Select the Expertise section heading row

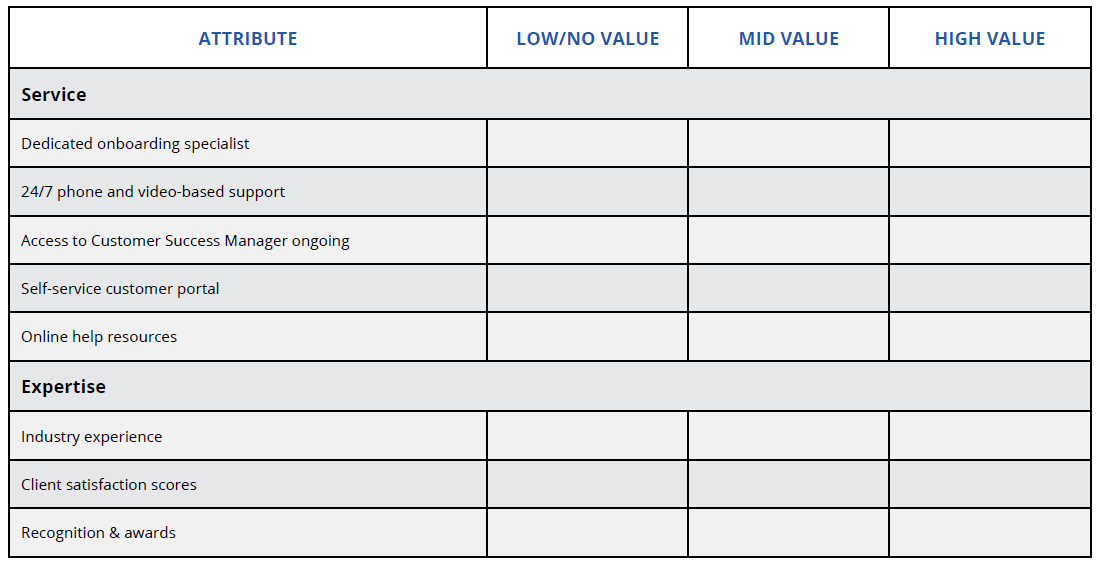click(x=63, y=387)
